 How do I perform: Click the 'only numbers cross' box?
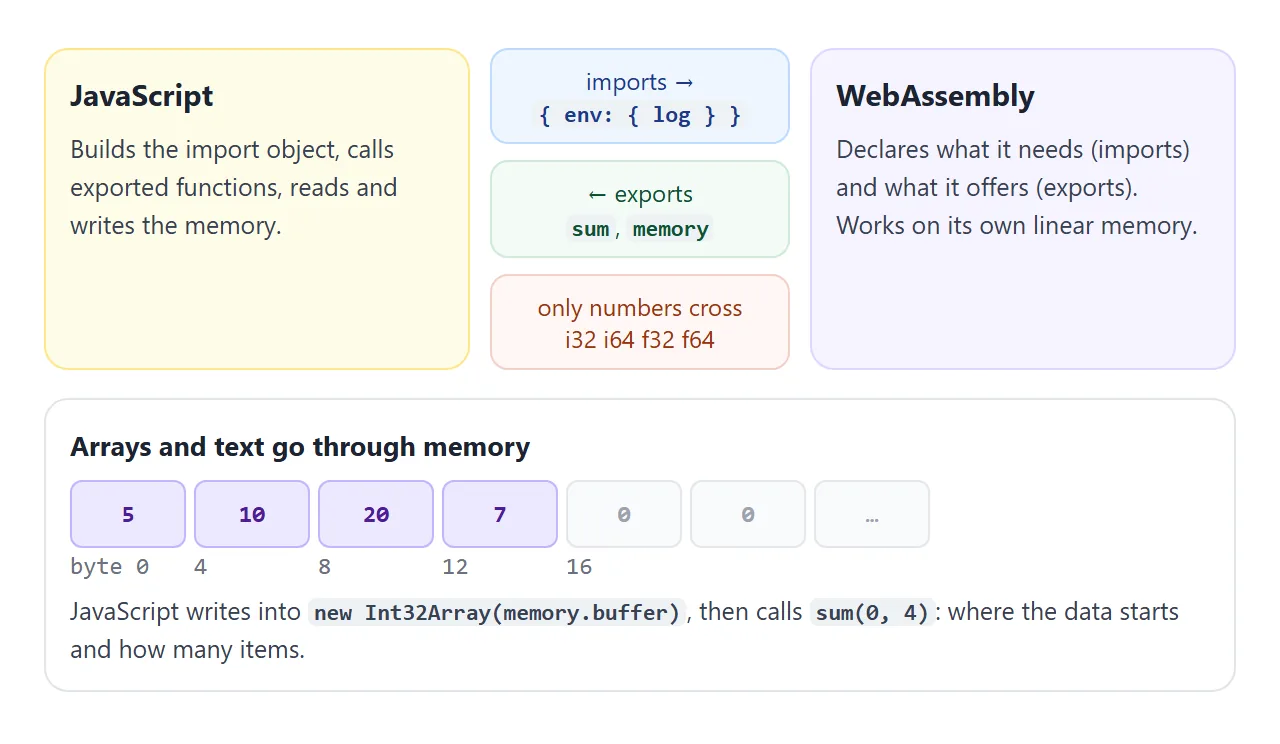[640, 322]
